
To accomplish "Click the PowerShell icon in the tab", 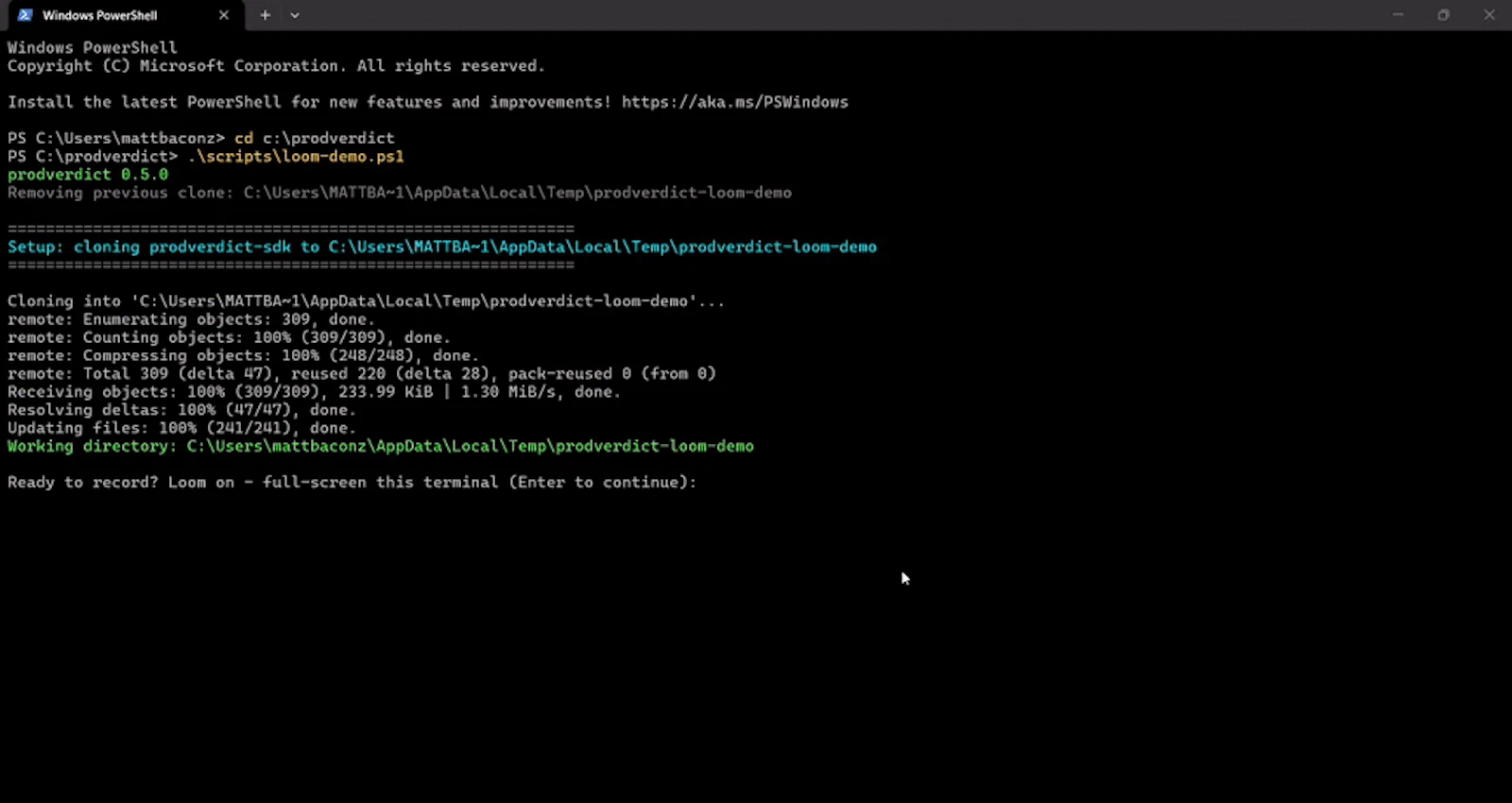I will click(x=26, y=15).
